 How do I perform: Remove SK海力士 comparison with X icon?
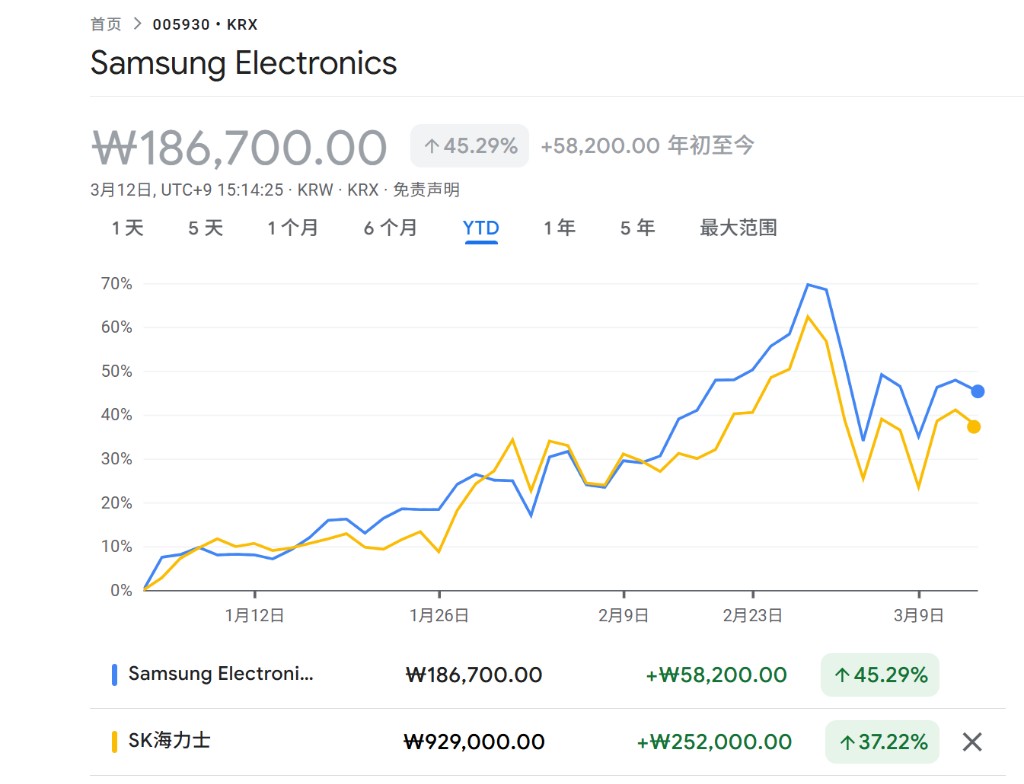(971, 742)
